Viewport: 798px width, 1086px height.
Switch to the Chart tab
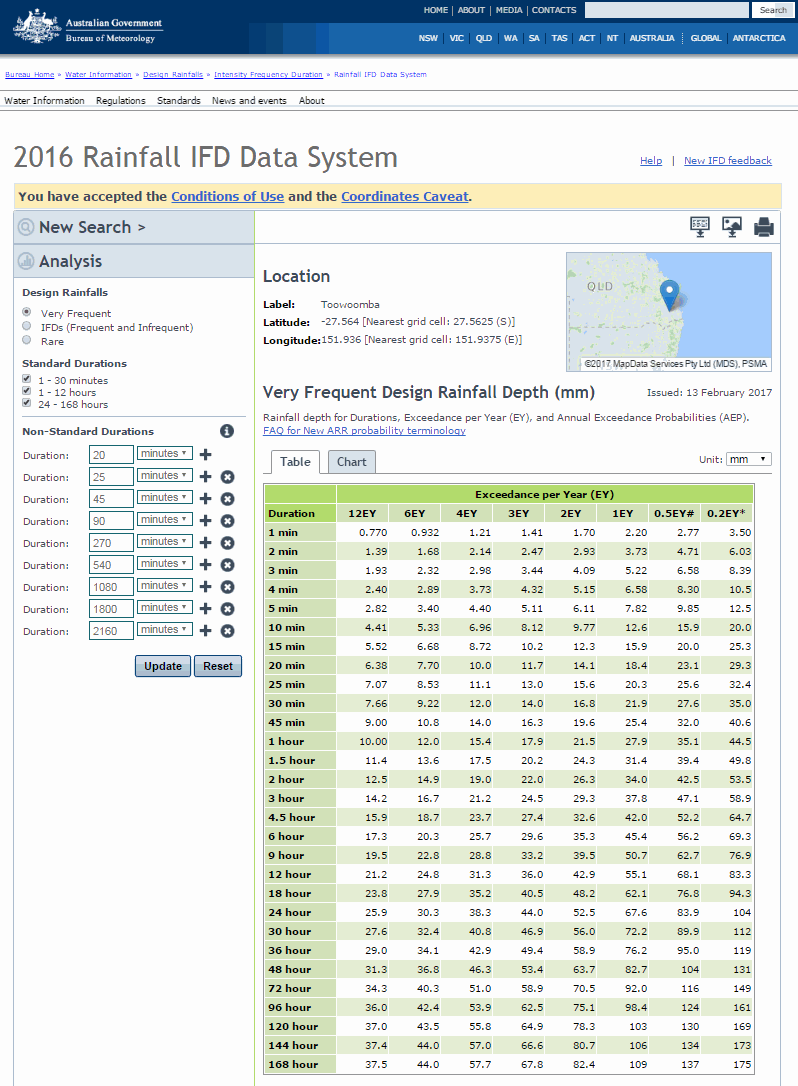click(x=351, y=462)
